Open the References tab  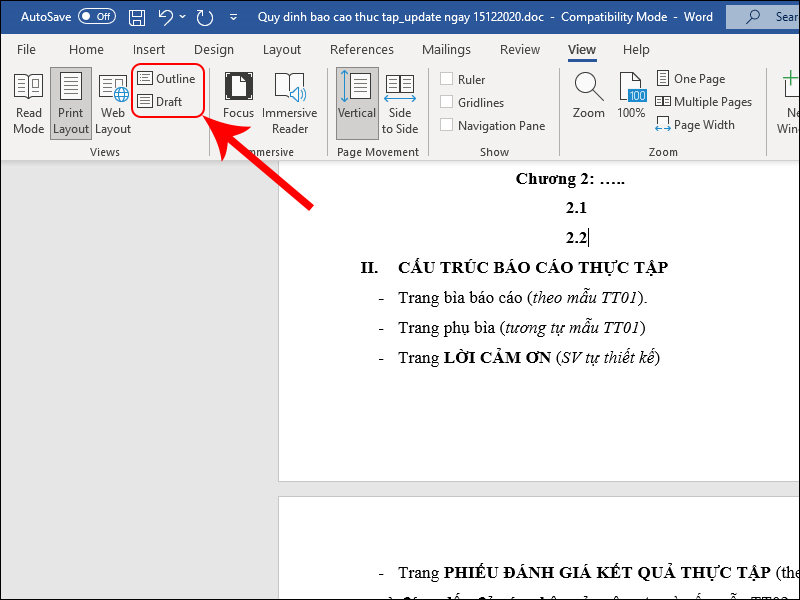(361, 50)
